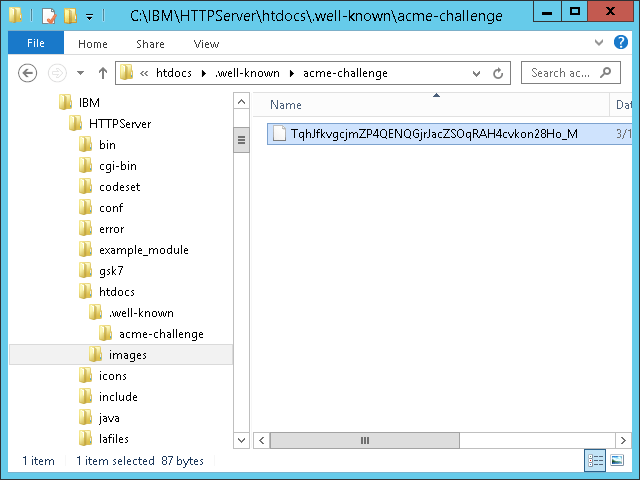The image size is (640, 480).
Task: Switch to the View ribbon tab
Action: click(x=206, y=44)
